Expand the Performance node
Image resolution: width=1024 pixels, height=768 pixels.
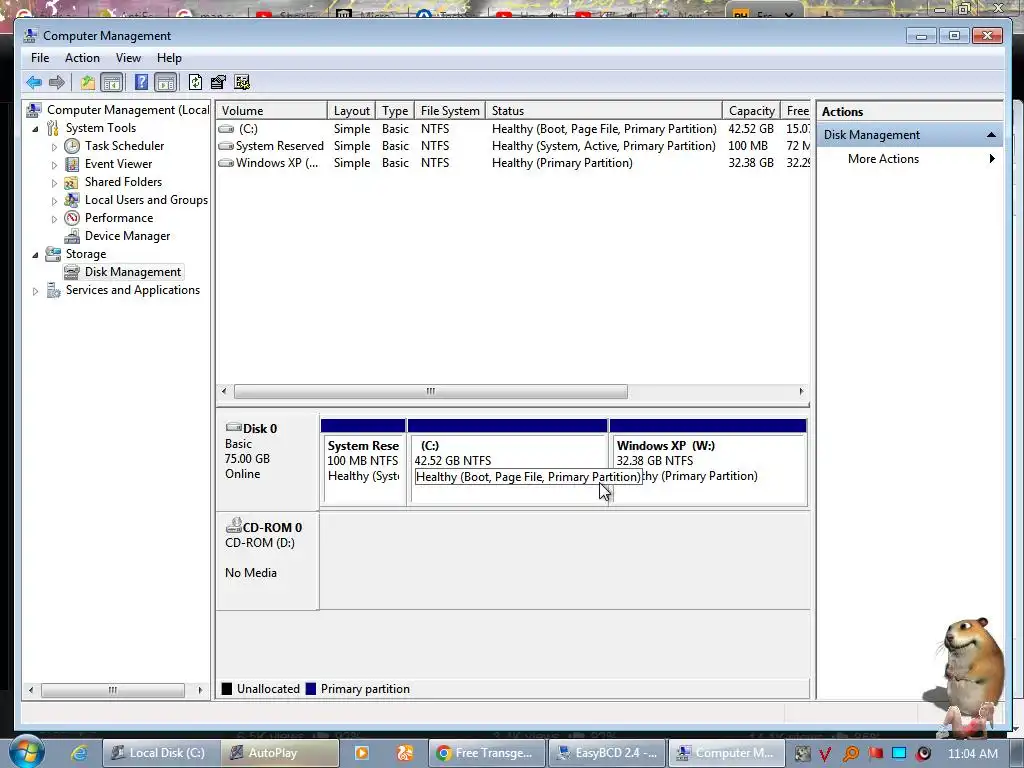click(x=54, y=219)
